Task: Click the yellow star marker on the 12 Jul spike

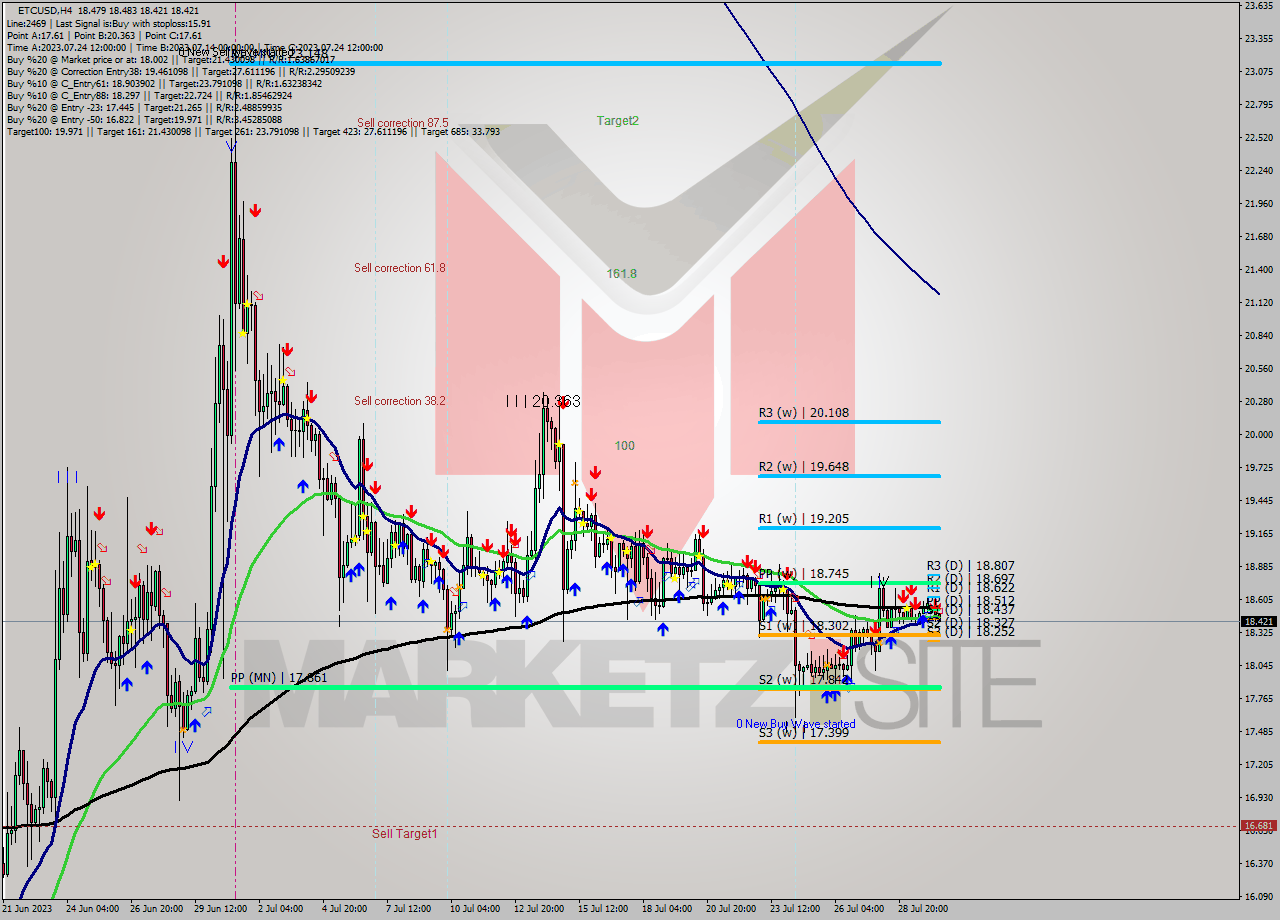Action: point(559,444)
